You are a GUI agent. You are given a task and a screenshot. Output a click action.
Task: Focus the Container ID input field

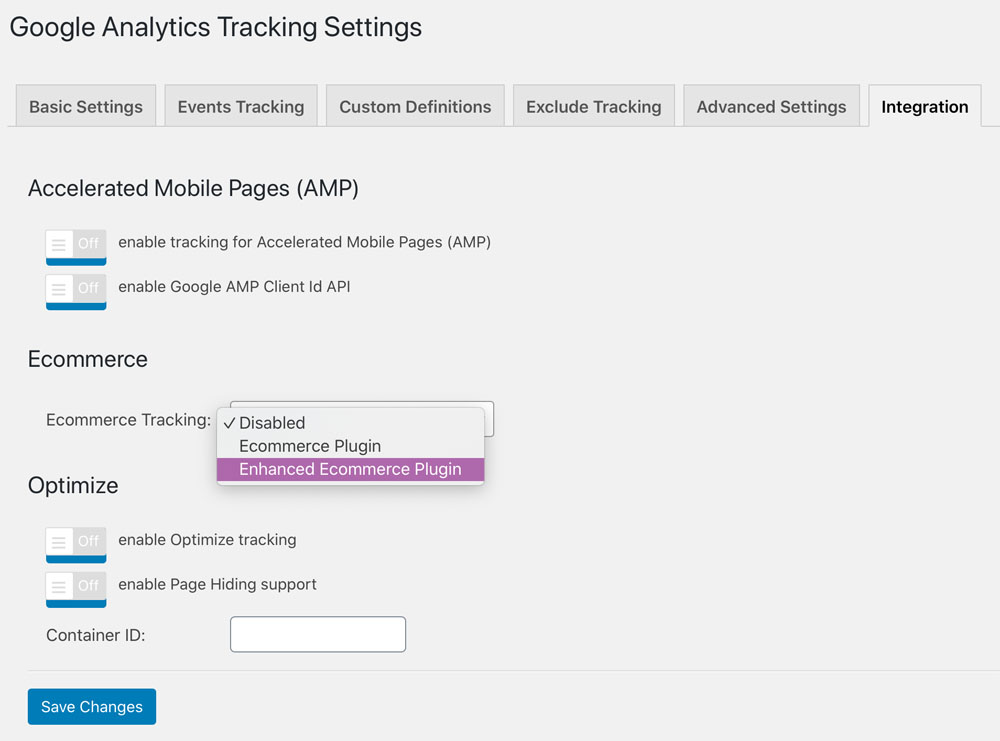pyautogui.click(x=318, y=634)
